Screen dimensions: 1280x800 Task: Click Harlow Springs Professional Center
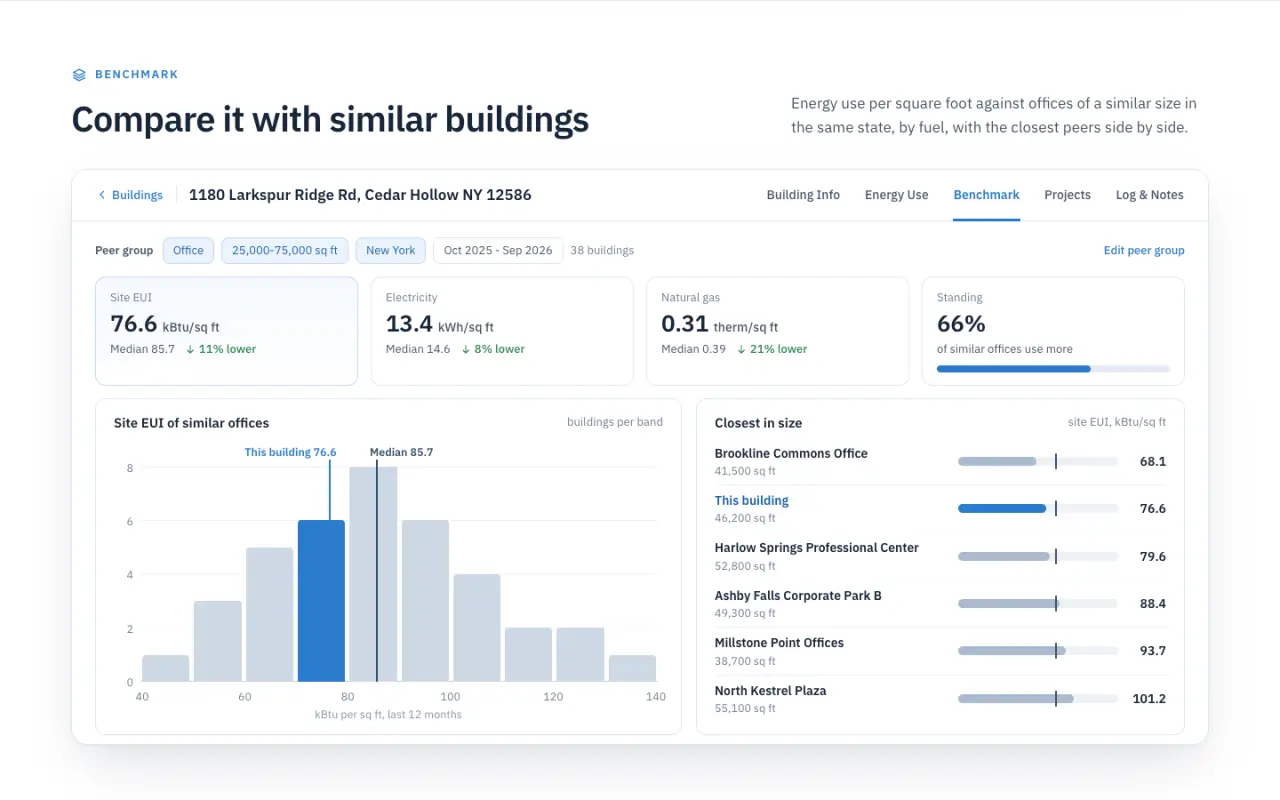point(816,548)
